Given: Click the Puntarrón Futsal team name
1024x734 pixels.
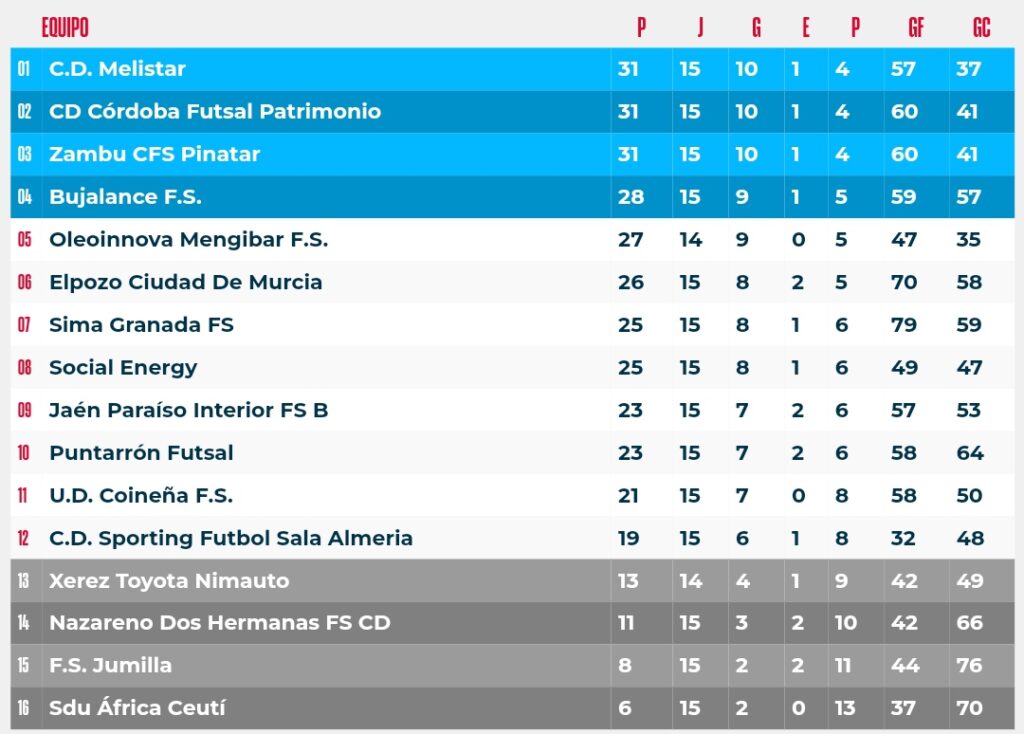Looking at the screenshot, I should click(141, 453).
